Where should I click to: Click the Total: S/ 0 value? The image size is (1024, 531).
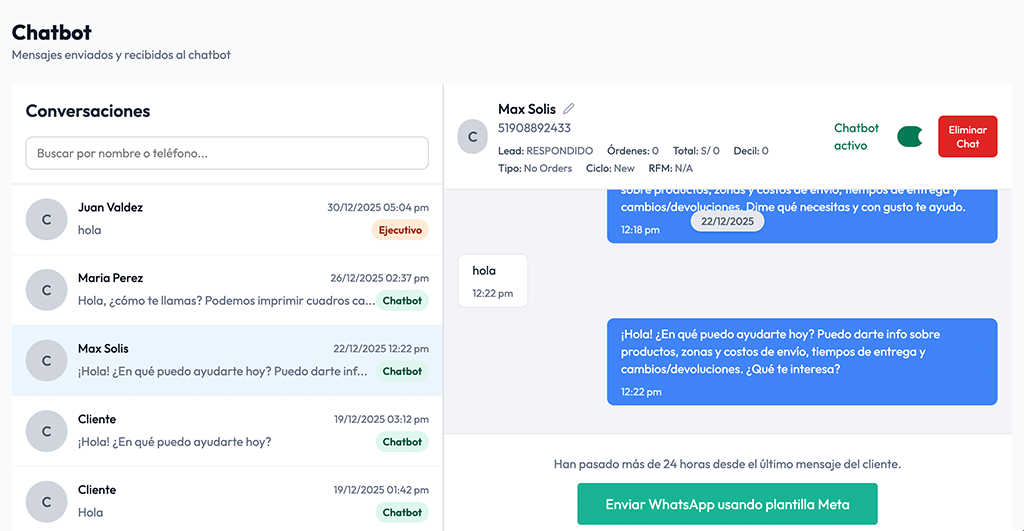696,151
